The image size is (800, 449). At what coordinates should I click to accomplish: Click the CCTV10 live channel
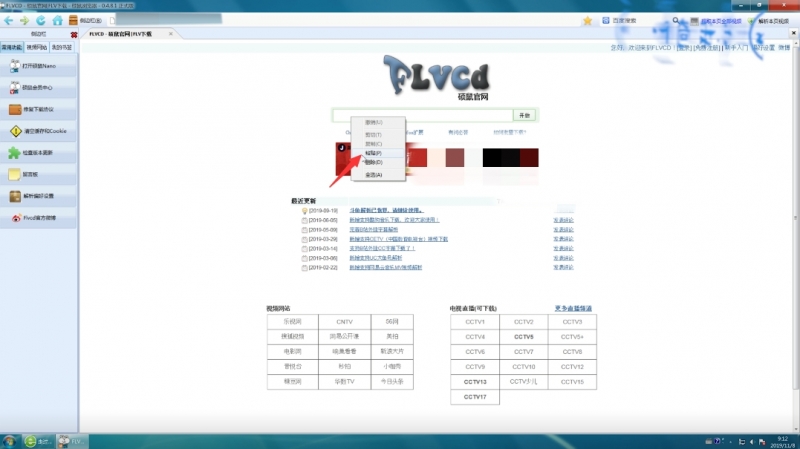pyautogui.click(x=523, y=367)
